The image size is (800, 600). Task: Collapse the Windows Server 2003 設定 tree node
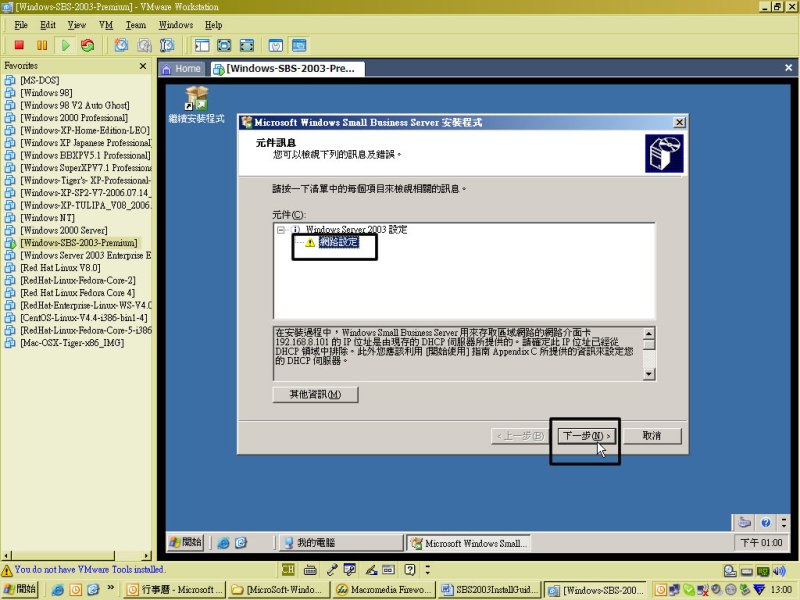[280, 230]
